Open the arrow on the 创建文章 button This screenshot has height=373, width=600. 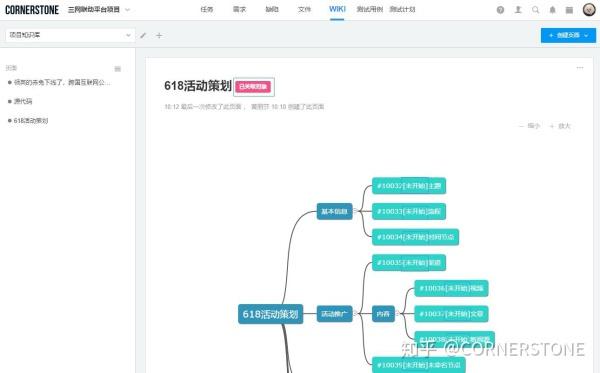(586, 35)
